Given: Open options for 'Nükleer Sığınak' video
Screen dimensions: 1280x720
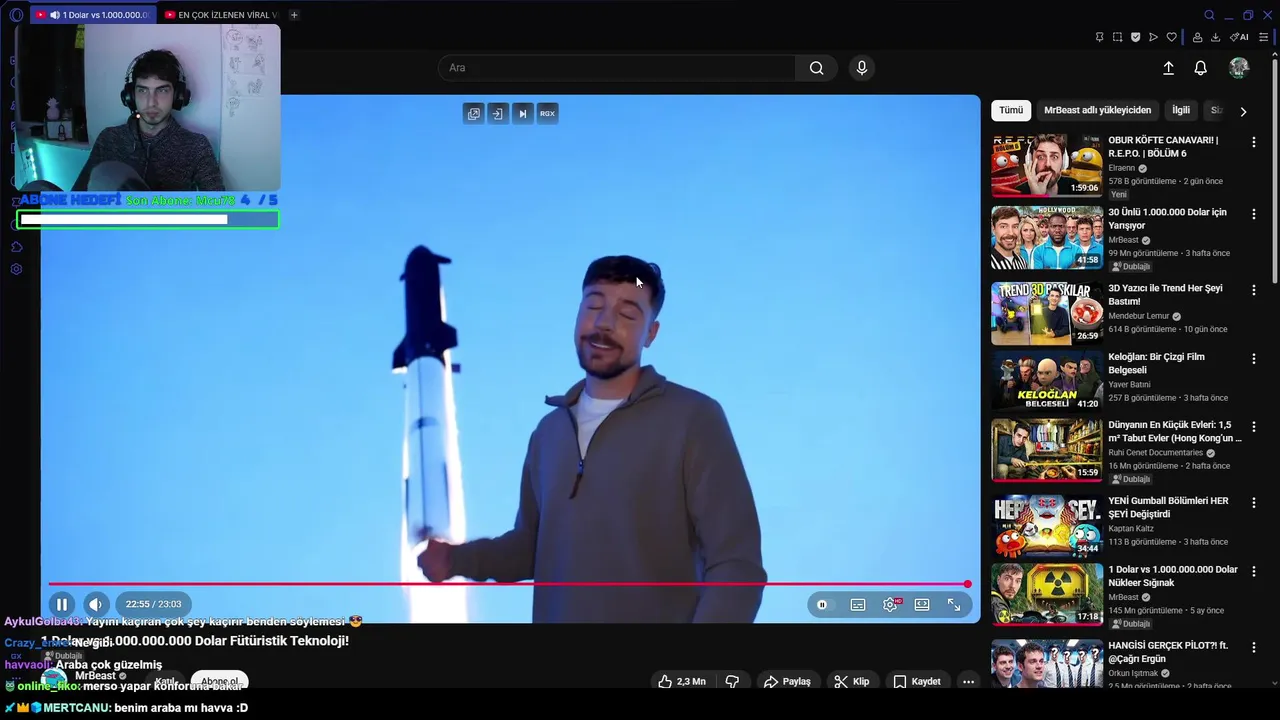Looking at the screenshot, I should coord(1254,571).
